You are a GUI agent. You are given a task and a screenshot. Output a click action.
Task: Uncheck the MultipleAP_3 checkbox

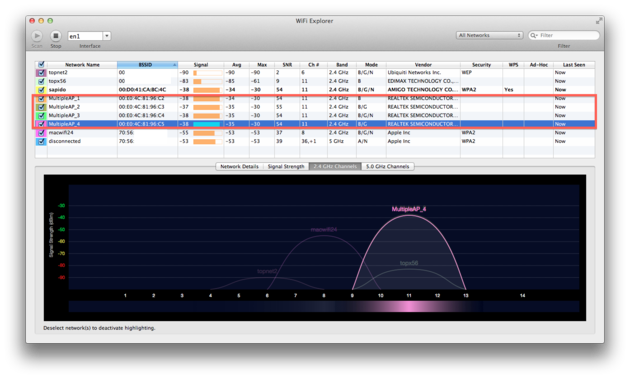coord(41,115)
